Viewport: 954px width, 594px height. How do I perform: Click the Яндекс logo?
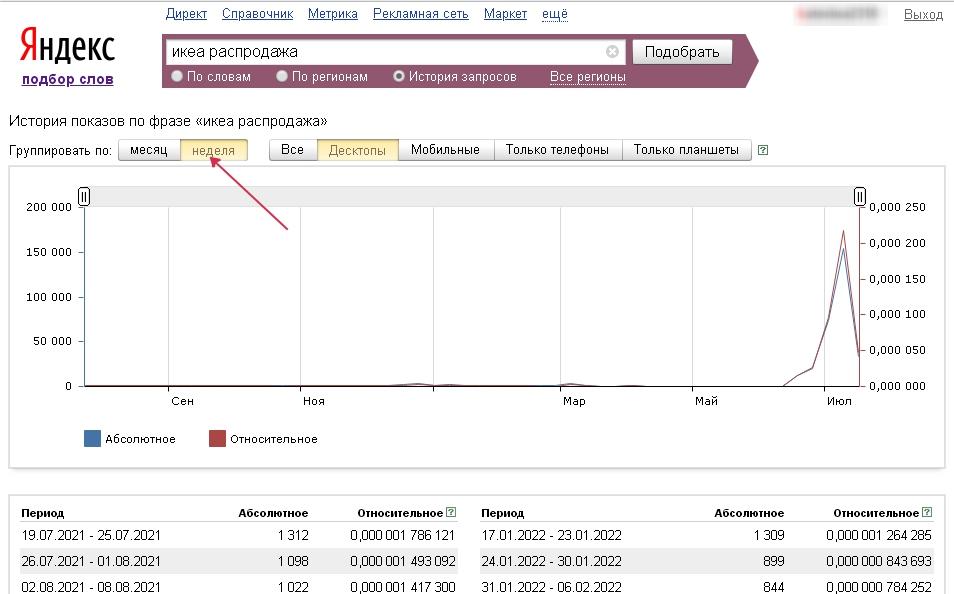point(67,47)
